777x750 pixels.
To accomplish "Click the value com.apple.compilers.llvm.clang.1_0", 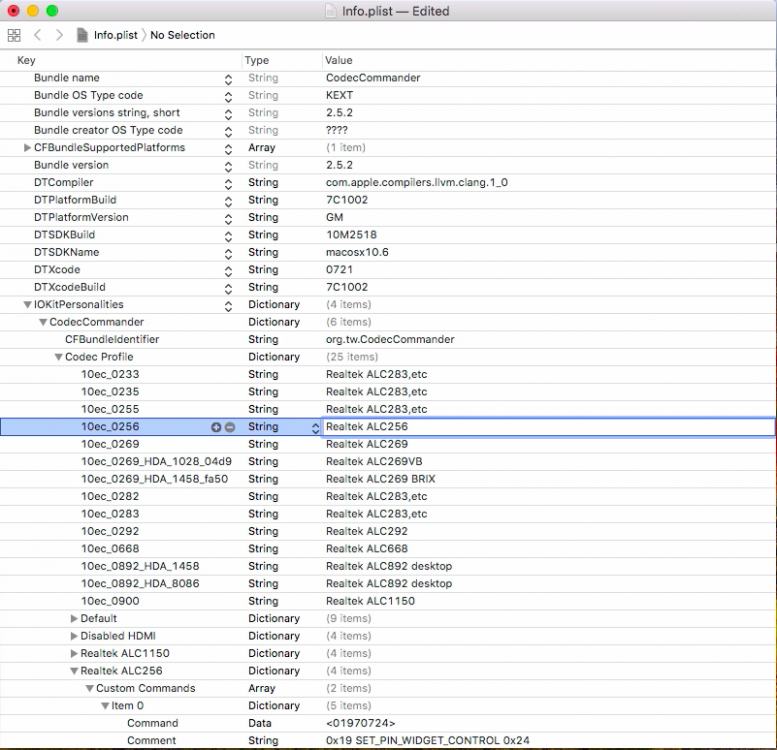I will point(417,182).
